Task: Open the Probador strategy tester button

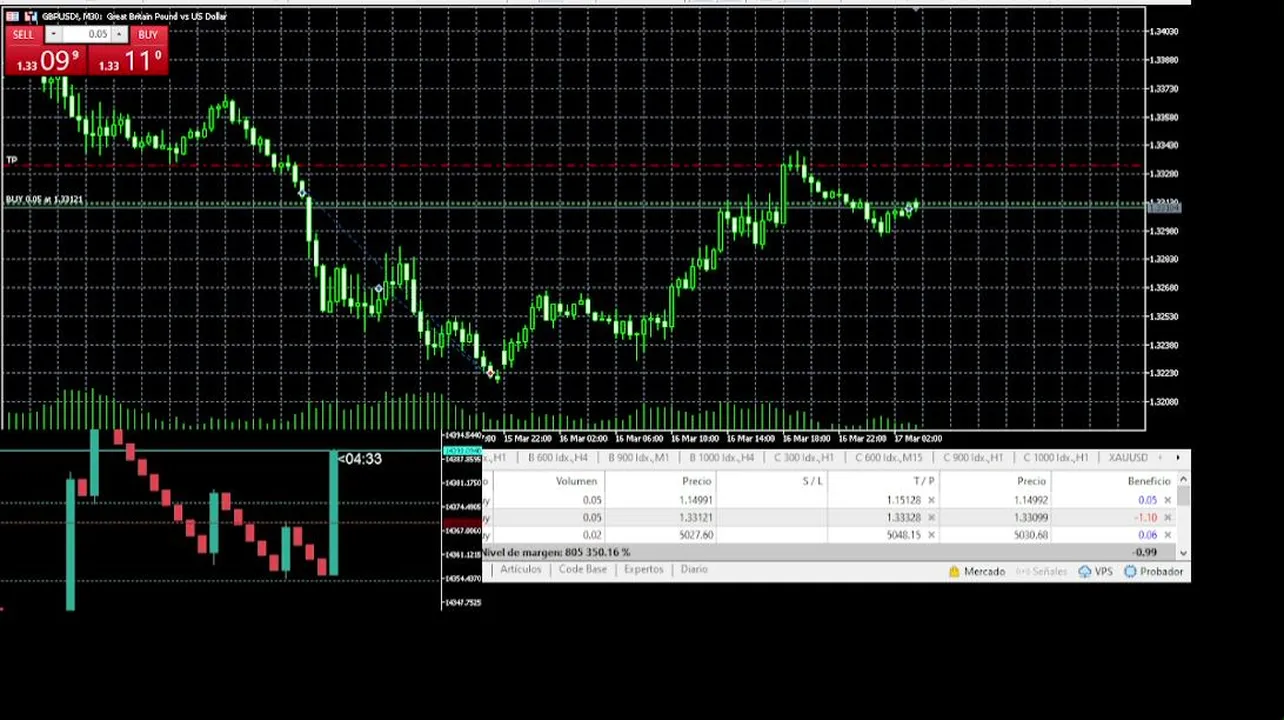Action: pyautogui.click(x=1153, y=572)
